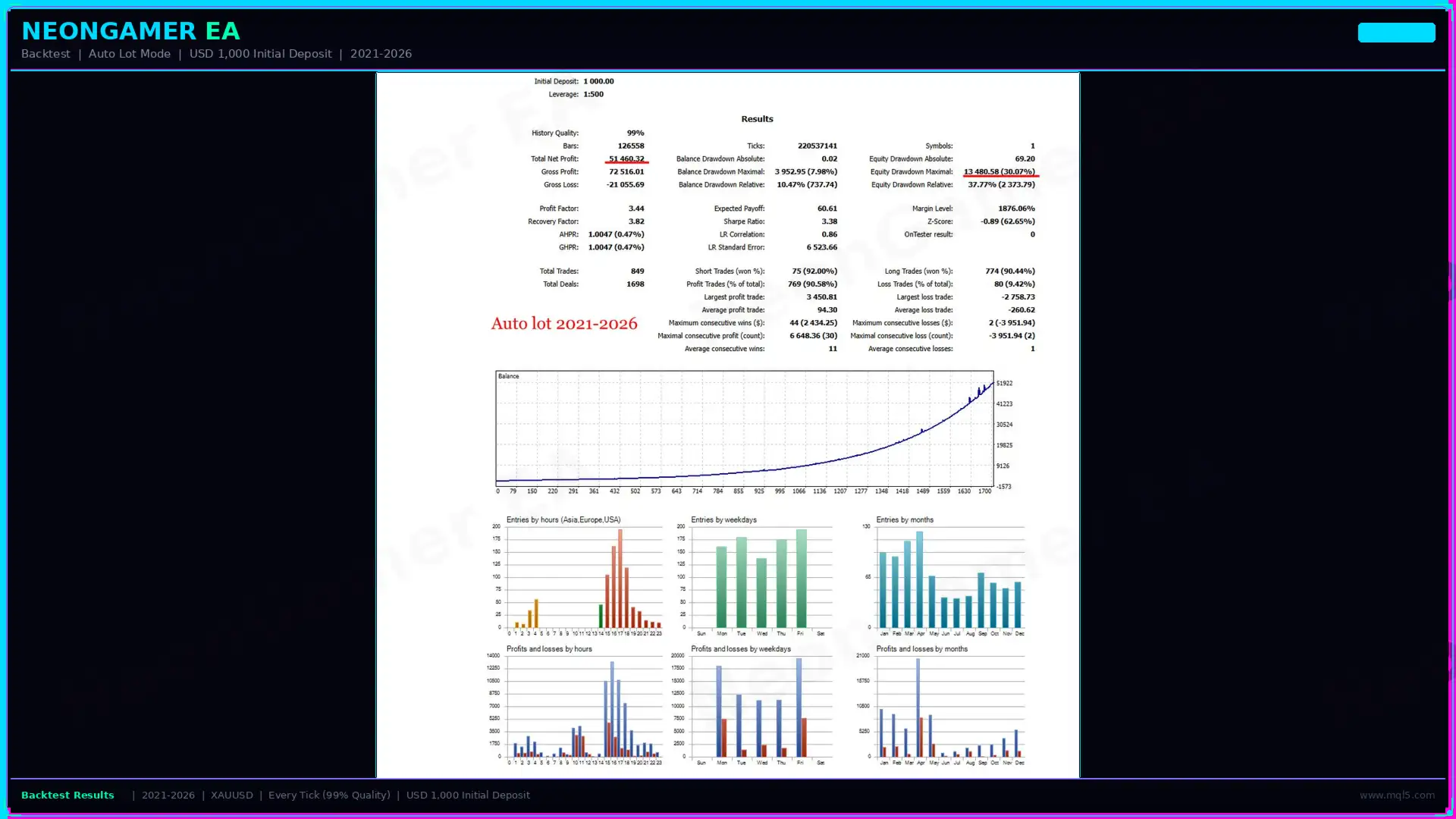Click the Leverage value 1:500

pos(593,94)
